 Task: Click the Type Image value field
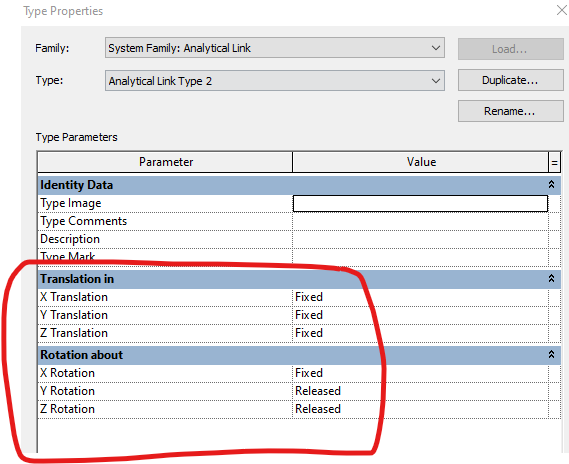point(420,204)
